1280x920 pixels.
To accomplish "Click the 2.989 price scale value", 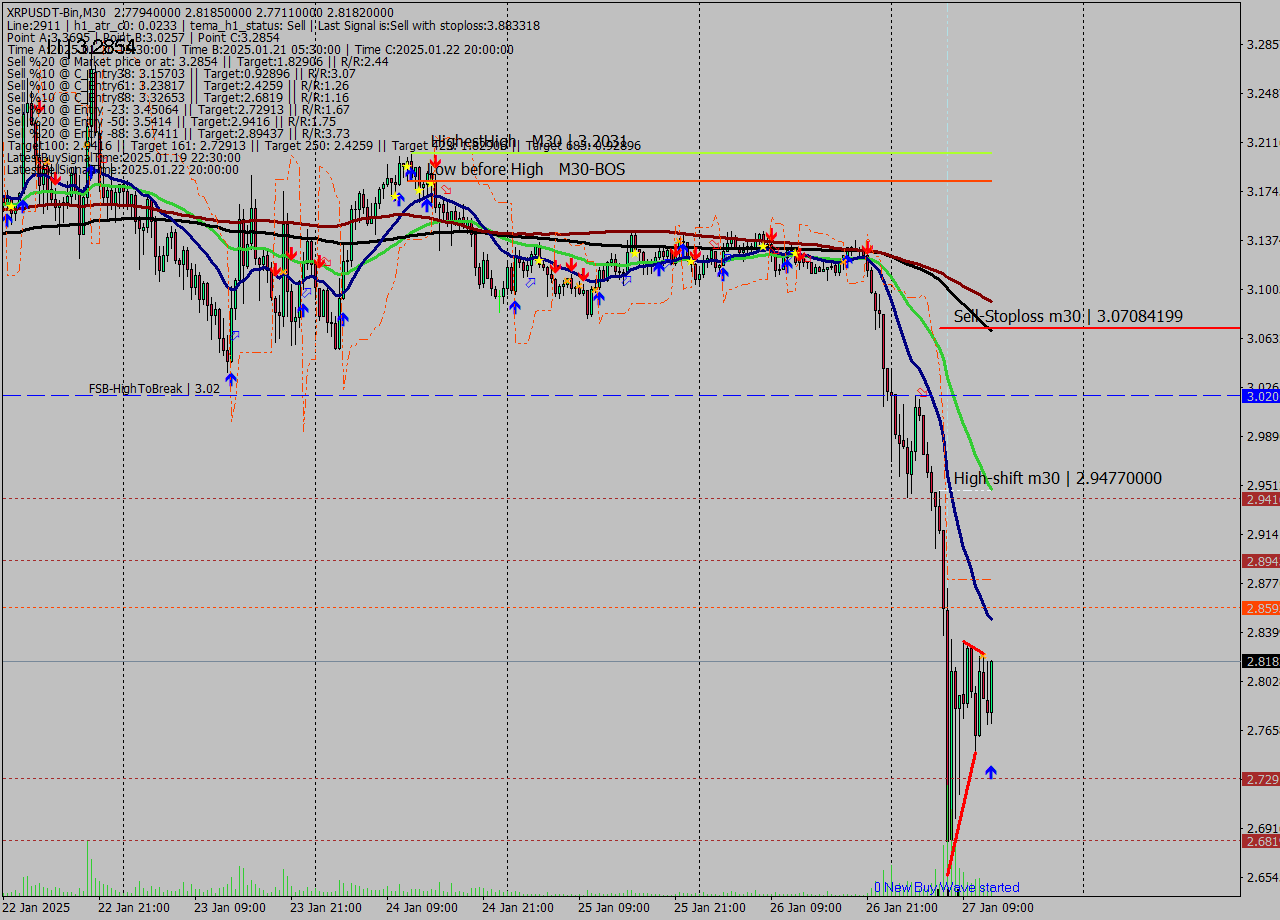I will coord(1263,436).
